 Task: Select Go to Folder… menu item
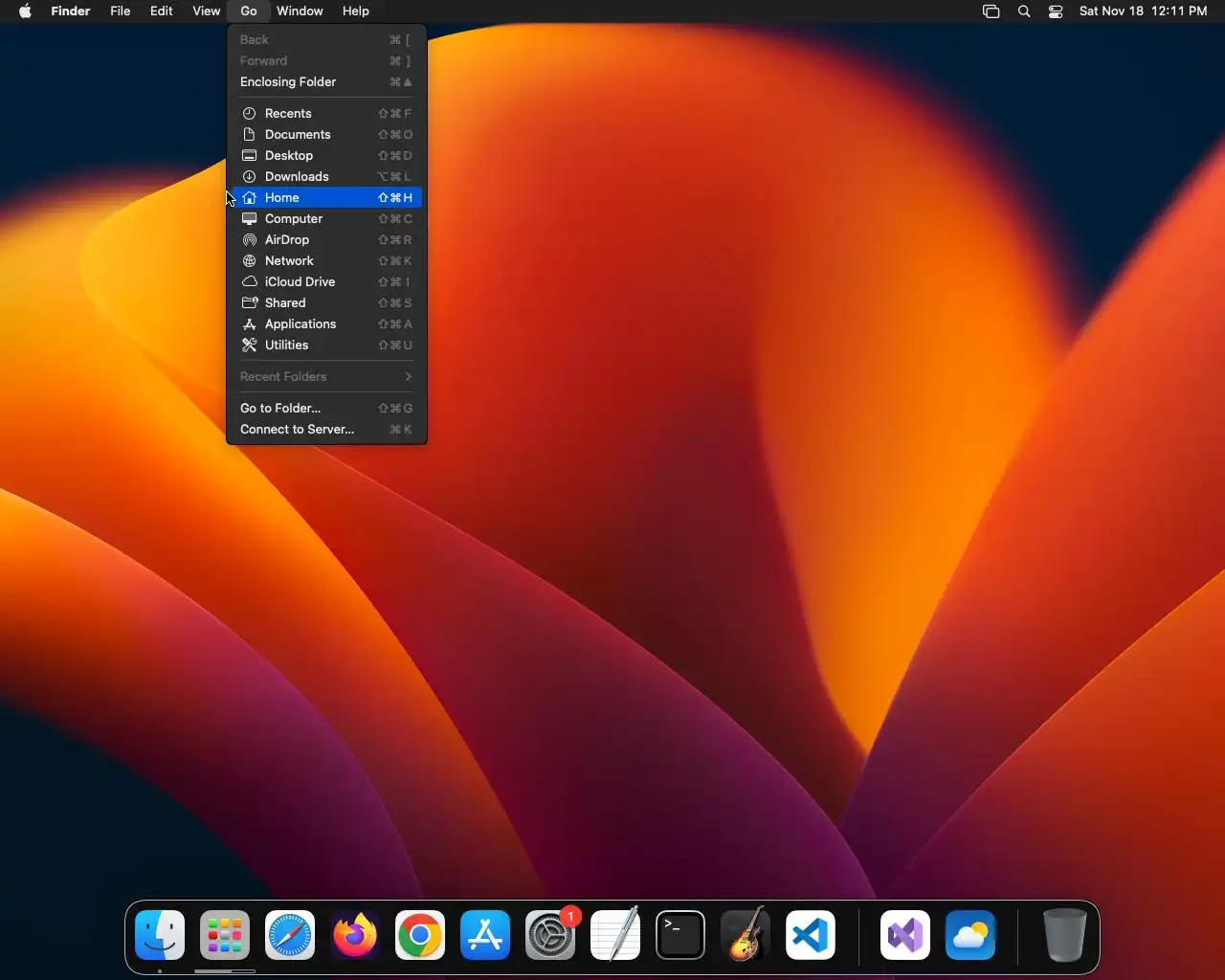click(x=326, y=408)
